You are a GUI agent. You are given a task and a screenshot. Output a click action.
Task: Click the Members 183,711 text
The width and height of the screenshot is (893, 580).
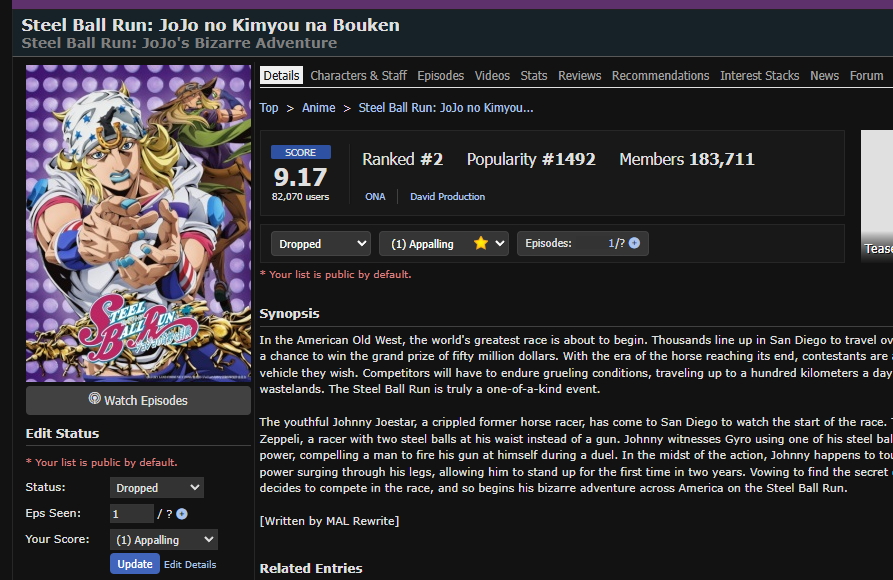pyautogui.click(x=687, y=159)
